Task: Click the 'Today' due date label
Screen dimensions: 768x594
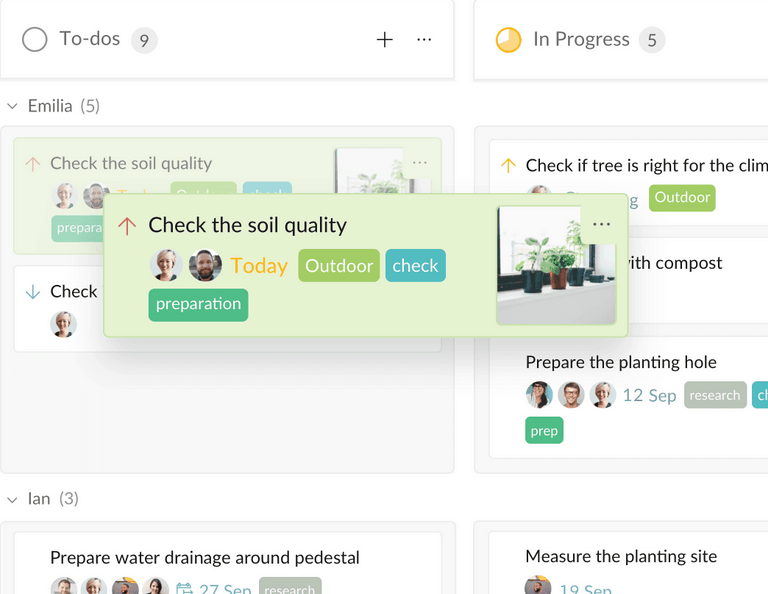Action: pos(259,266)
